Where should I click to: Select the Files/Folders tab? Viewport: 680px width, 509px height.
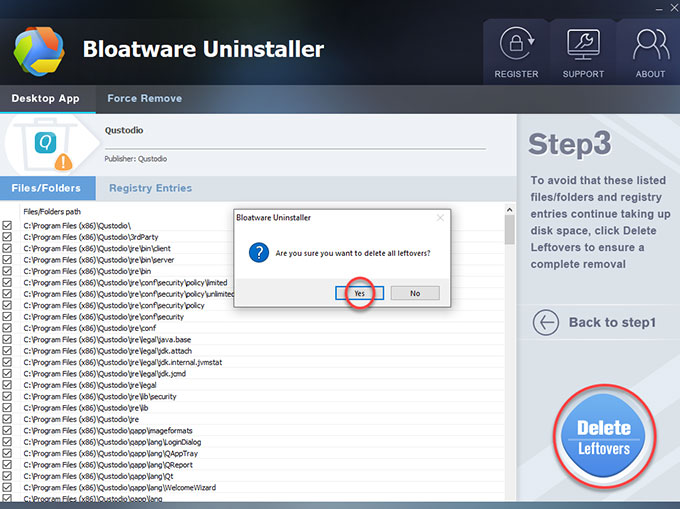click(x=46, y=188)
